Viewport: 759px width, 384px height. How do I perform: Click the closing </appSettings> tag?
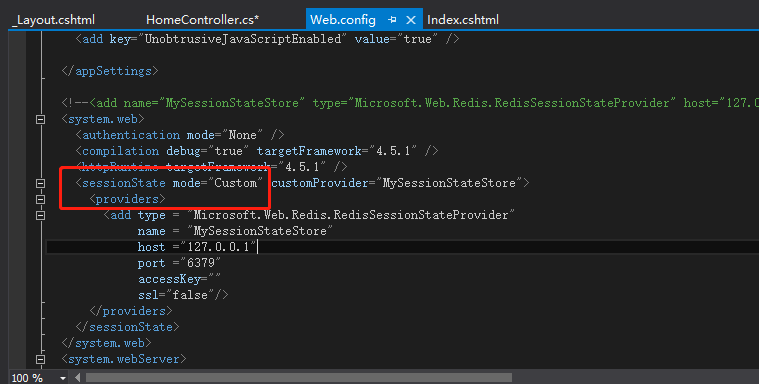click(x=110, y=71)
